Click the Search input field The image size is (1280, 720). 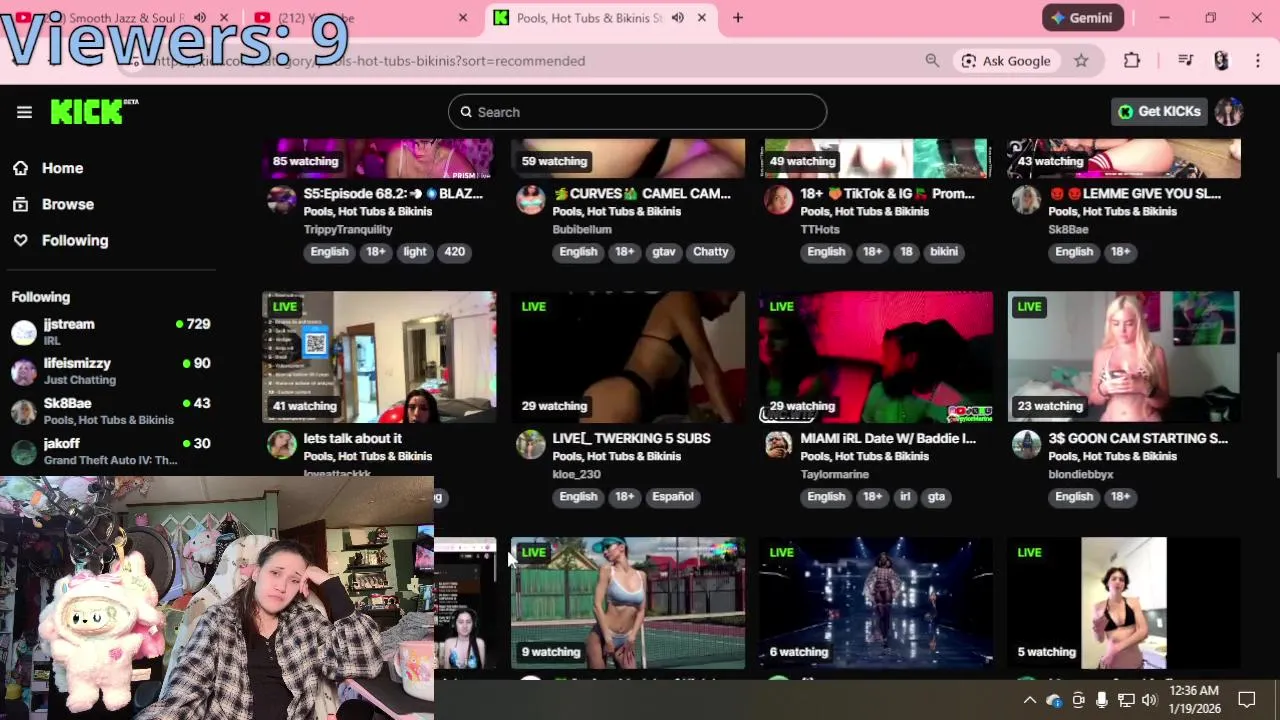click(x=637, y=112)
